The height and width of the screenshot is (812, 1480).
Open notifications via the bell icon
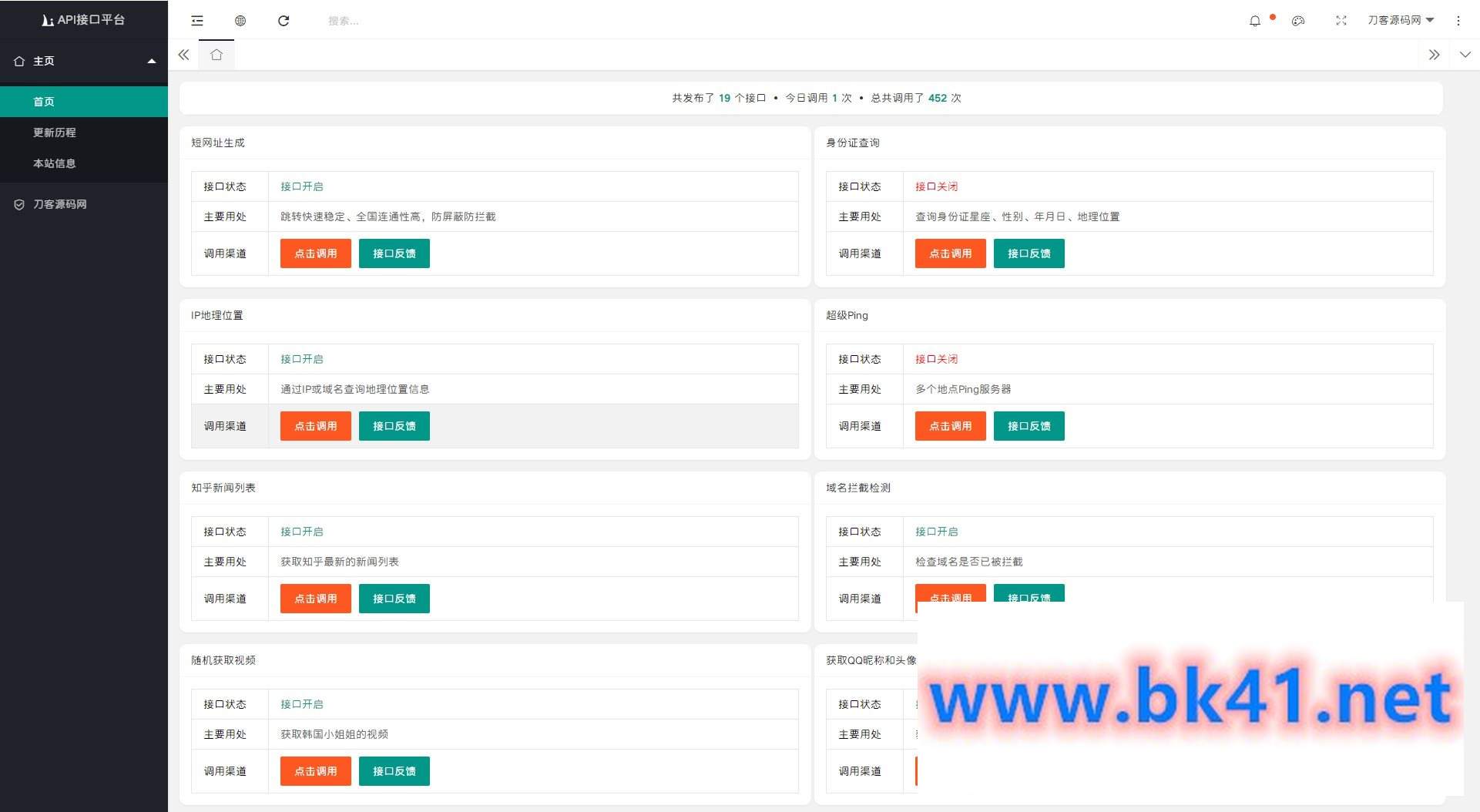click(x=1255, y=21)
